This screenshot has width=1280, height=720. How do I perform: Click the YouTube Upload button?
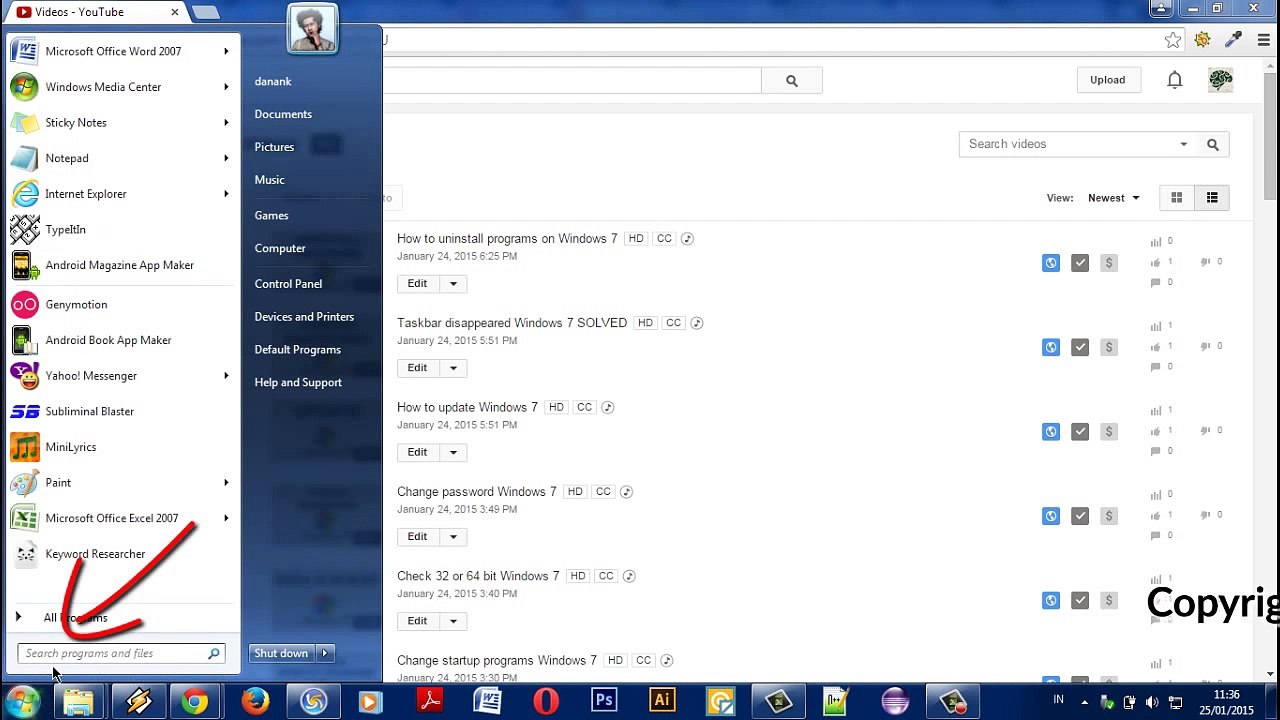point(1108,80)
